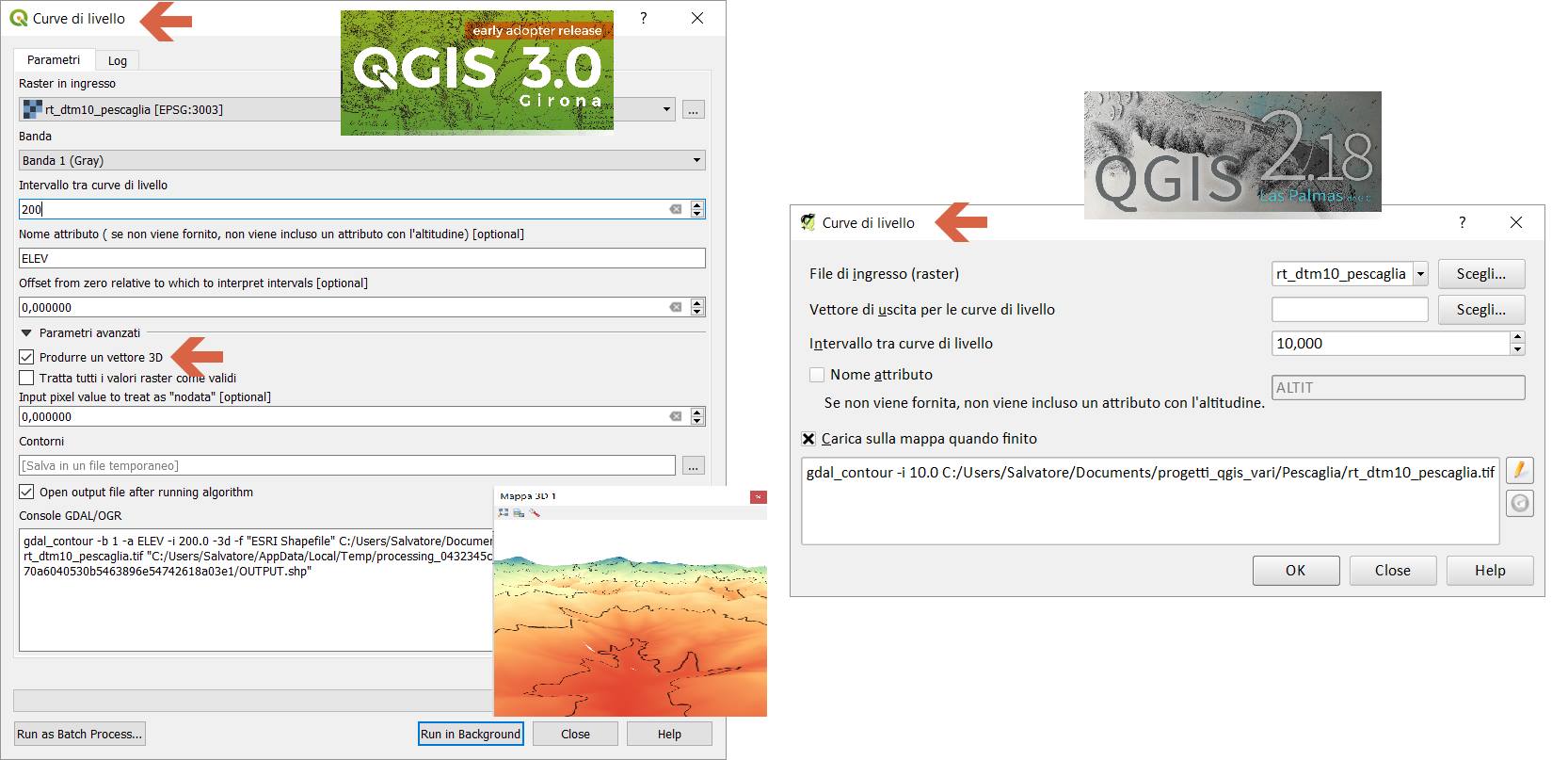Click the reset command icon below the pencil
The height and width of the screenshot is (760, 1568).
1519,504
